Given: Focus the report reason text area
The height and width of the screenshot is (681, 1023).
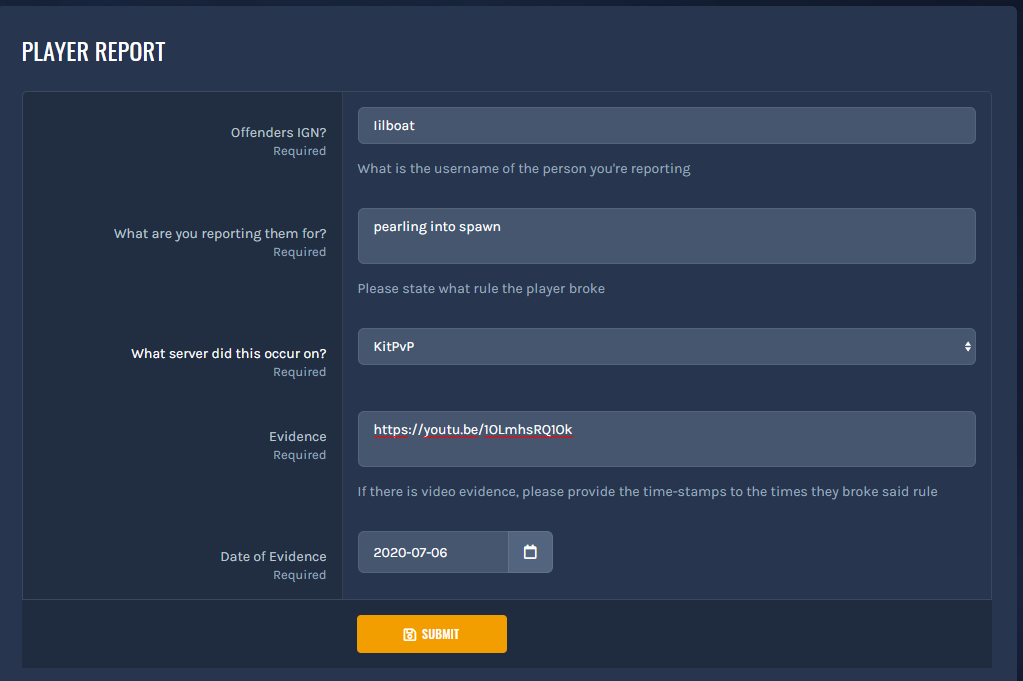Looking at the screenshot, I should pos(667,236).
